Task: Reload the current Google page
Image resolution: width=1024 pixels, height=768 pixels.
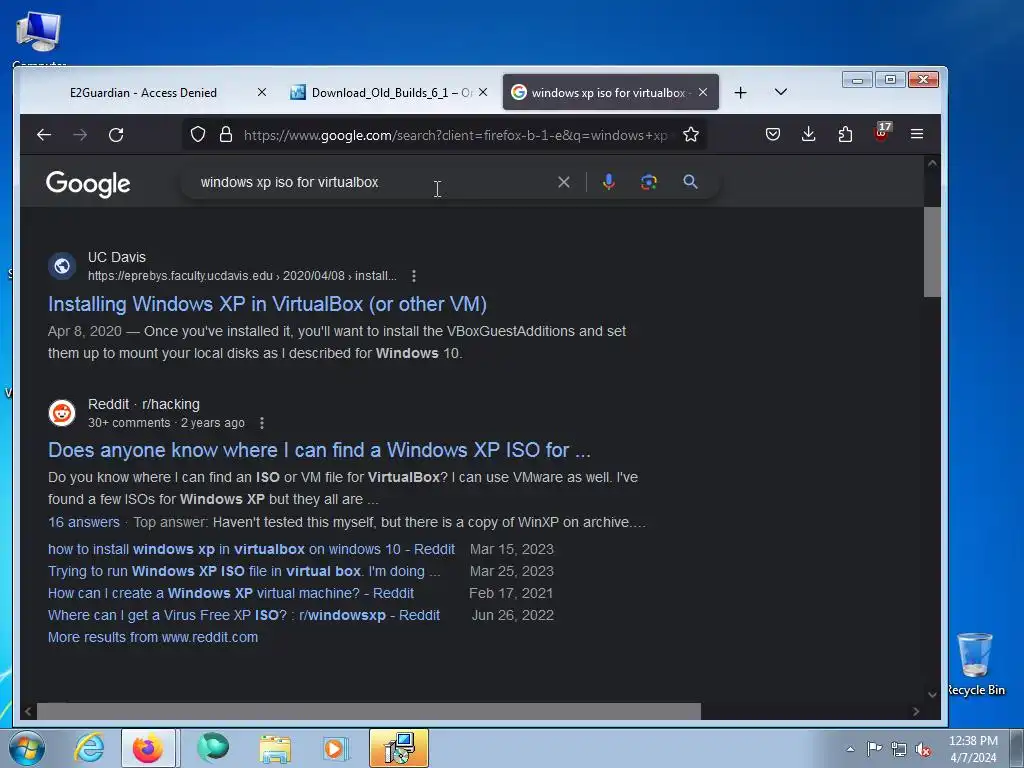Action: pos(116,135)
